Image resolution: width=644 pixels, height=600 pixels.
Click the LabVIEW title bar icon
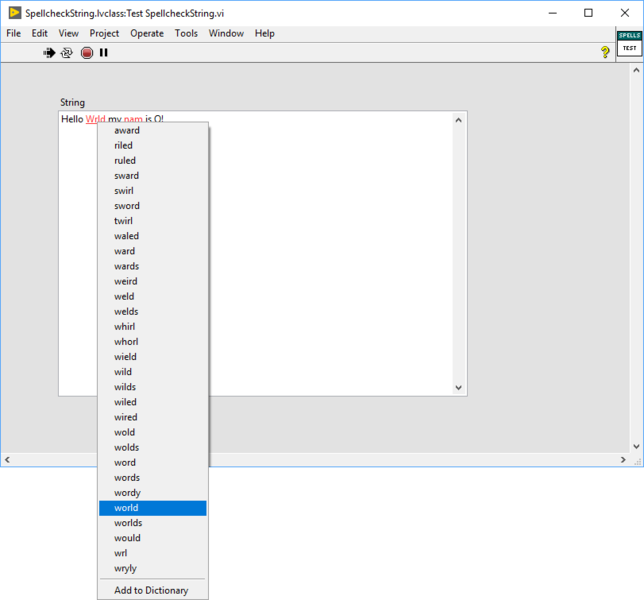point(14,13)
